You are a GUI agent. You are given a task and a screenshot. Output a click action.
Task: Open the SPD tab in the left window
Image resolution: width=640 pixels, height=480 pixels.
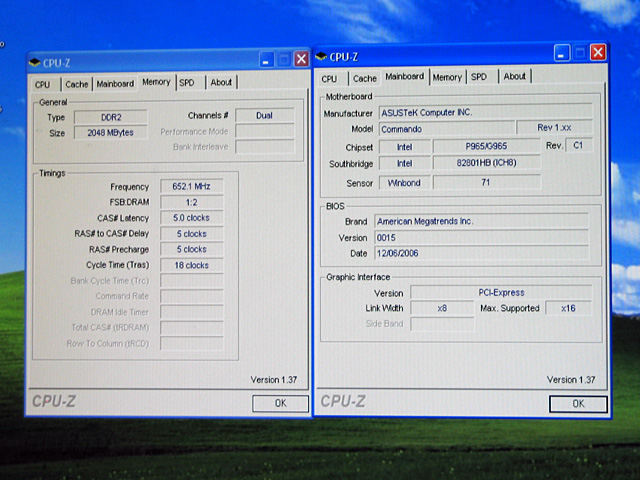pos(187,83)
